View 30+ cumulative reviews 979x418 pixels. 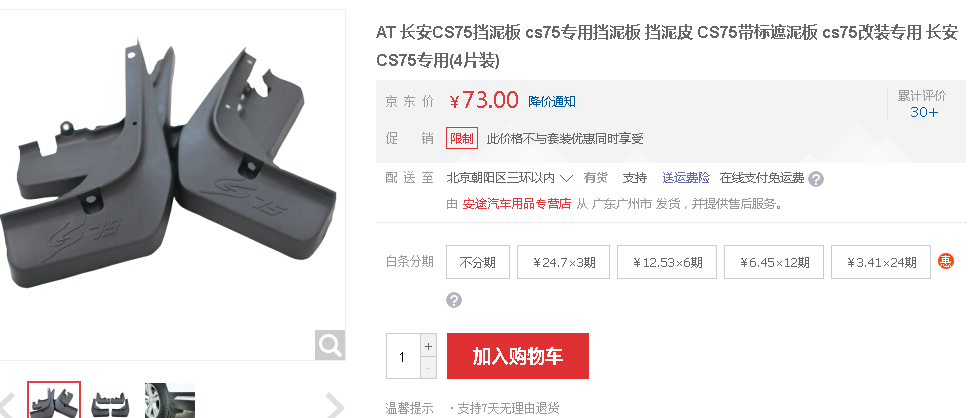(923, 112)
